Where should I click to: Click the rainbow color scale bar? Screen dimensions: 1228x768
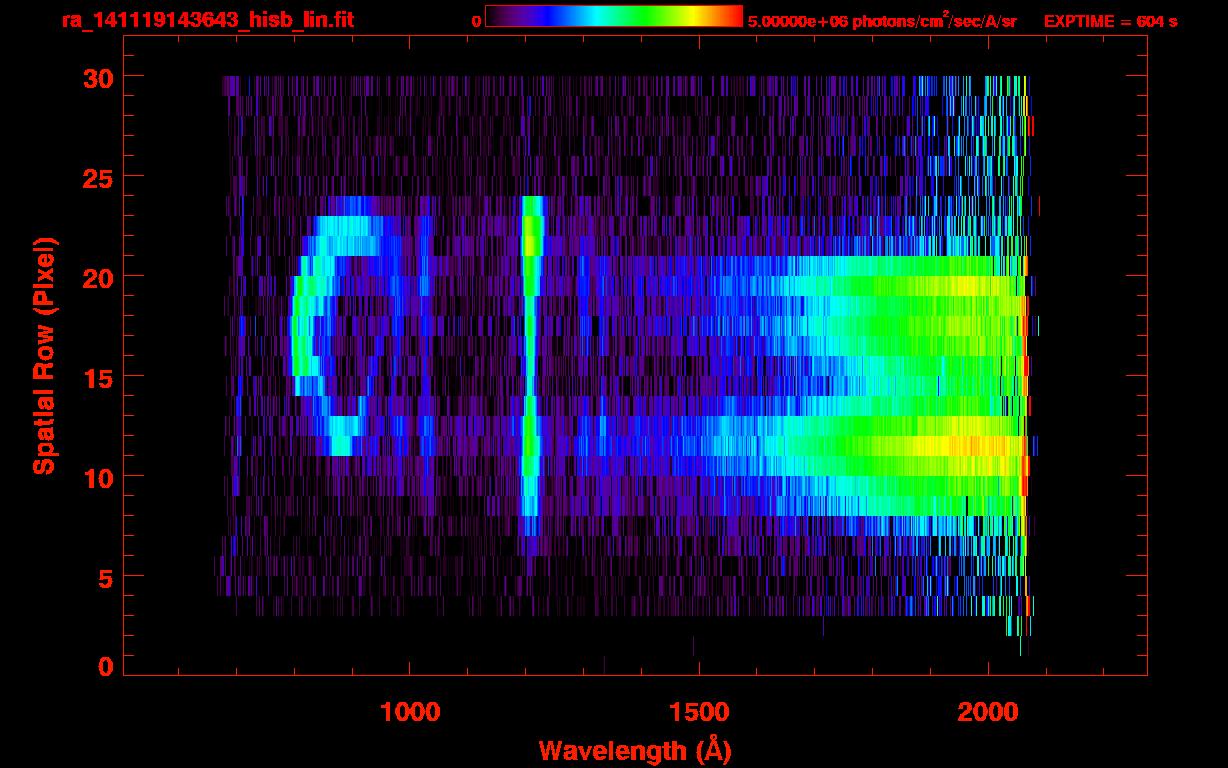click(614, 17)
